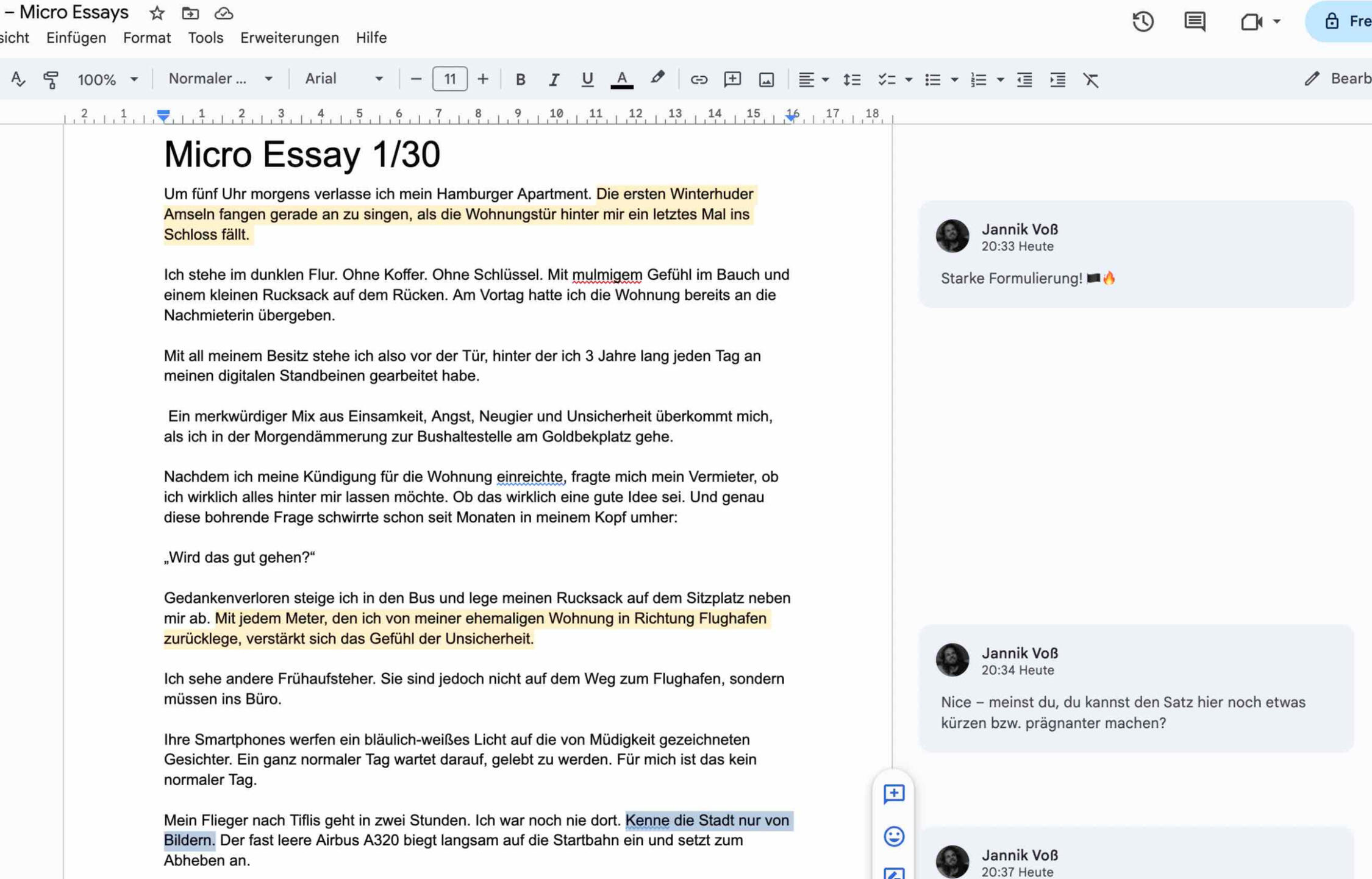Viewport: 1372px width, 879px height.
Task: Click the paint format roller icon
Action: coord(51,79)
